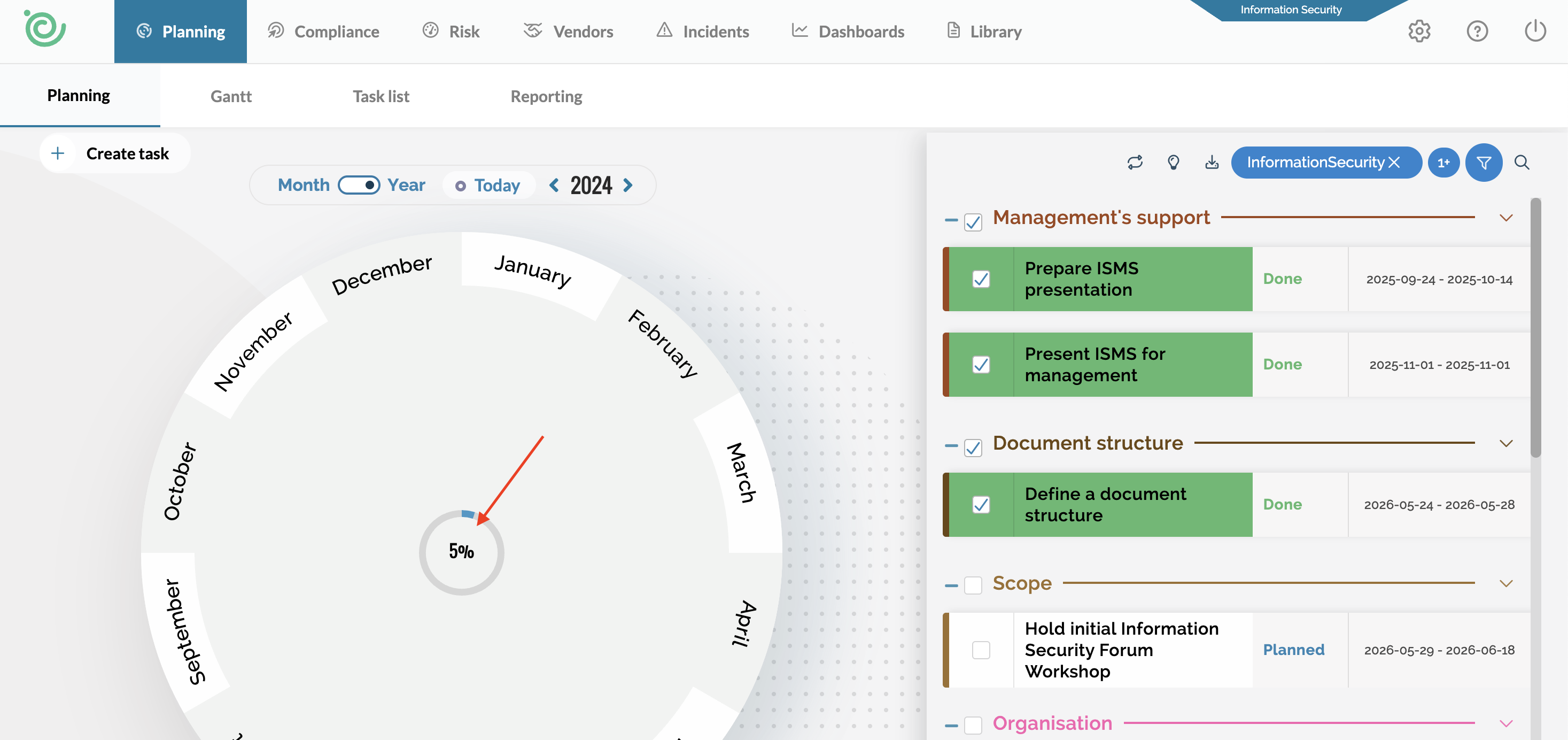Click the download export icon
This screenshot has height=740, width=1568.
click(x=1212, y=162)
